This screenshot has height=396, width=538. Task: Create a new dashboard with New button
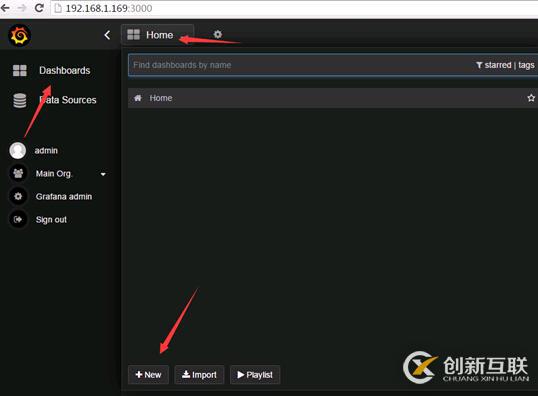[148, 375]
